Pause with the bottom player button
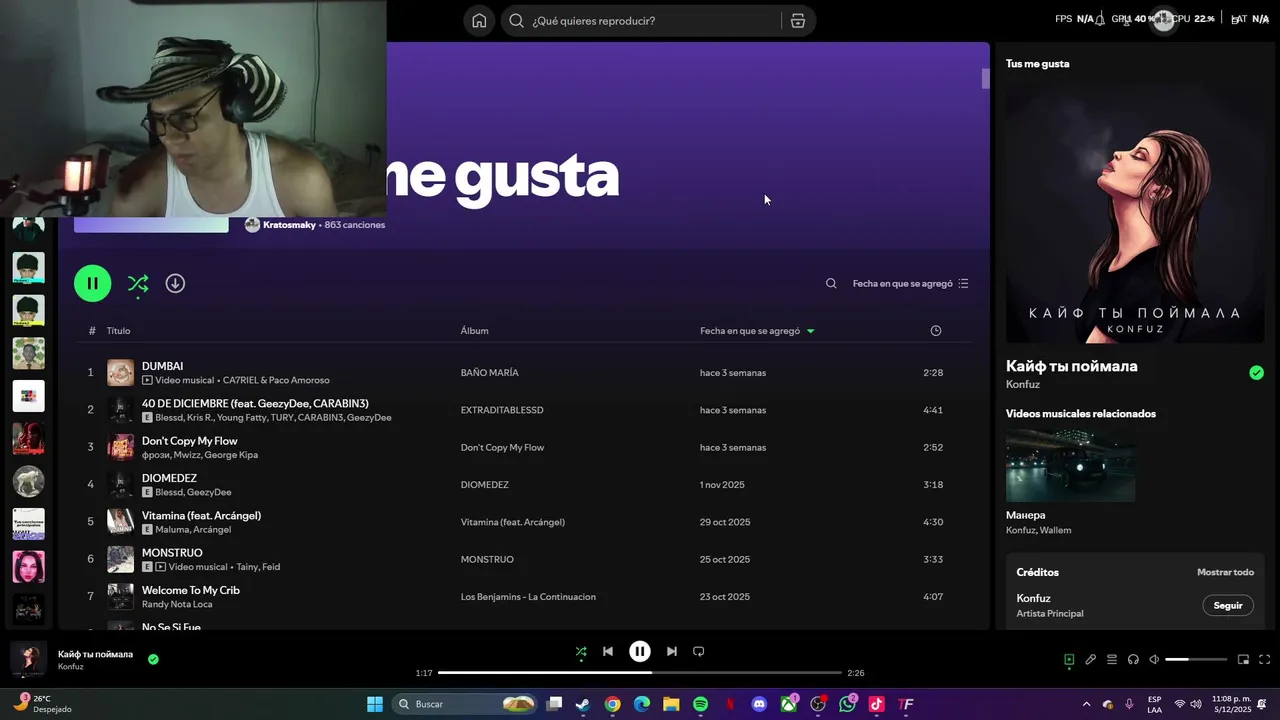This screenshot has height=720, width=1280. click(640, 652)
